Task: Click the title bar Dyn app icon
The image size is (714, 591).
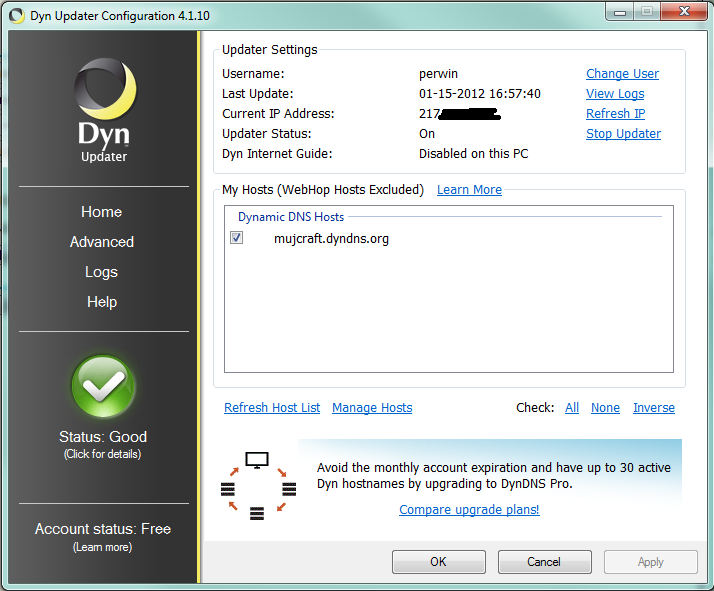Action: tap(17, 16)
